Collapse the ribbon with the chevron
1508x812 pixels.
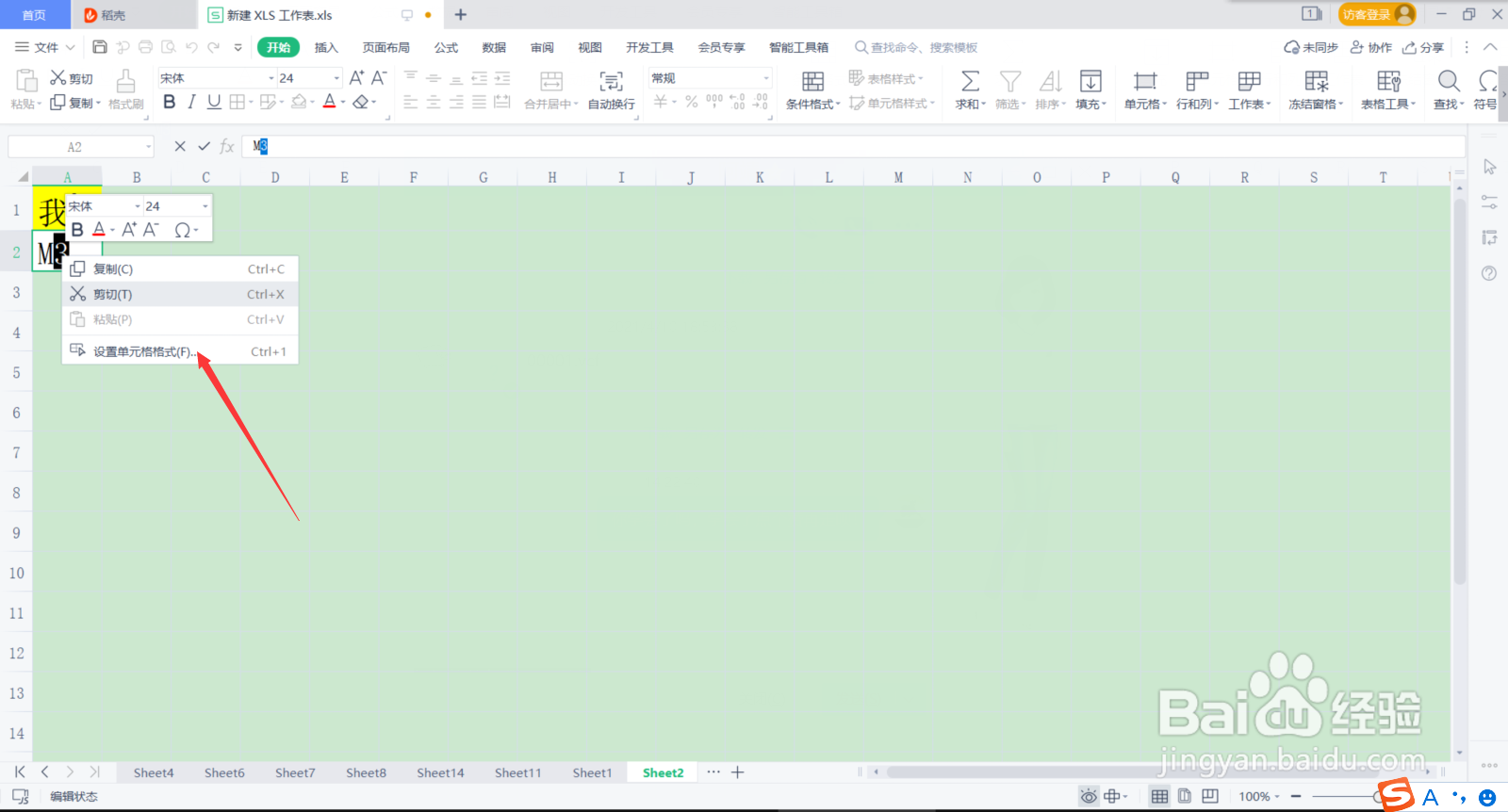[1490, 47]
